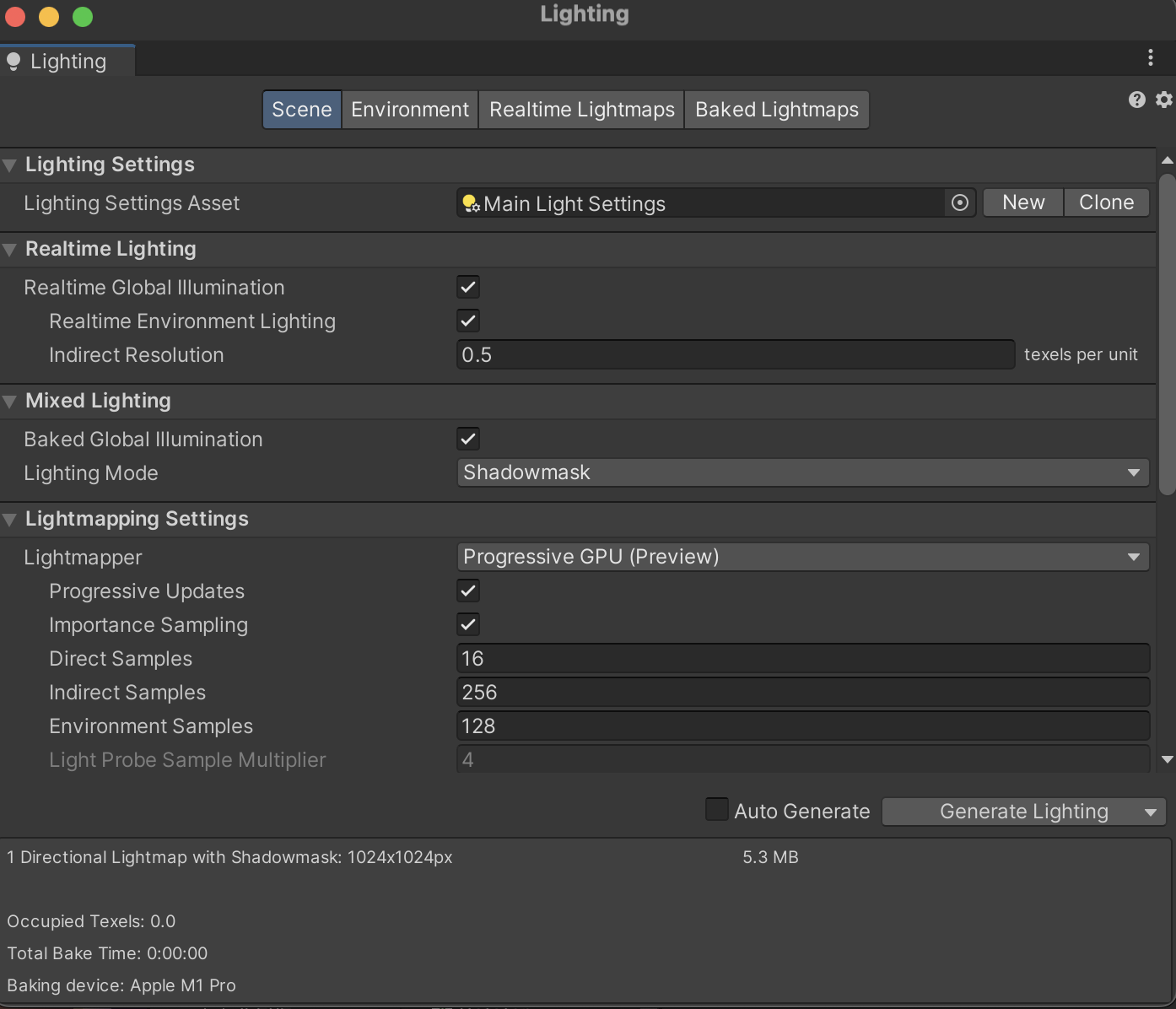Open the Baked Lightmaps tab
The image size is (1176, 1009).
[x=777, y=110]
